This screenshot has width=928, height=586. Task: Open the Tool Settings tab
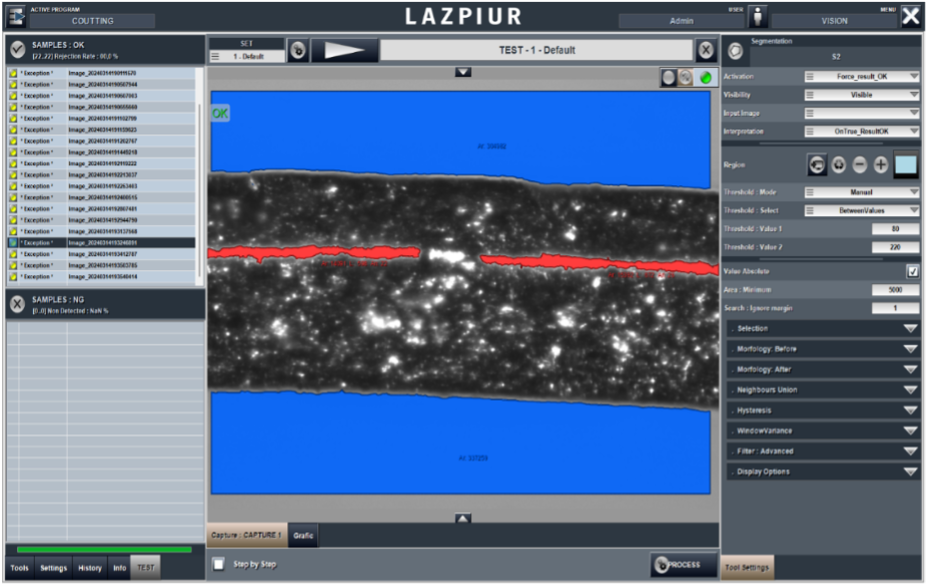tap(747, 568)
